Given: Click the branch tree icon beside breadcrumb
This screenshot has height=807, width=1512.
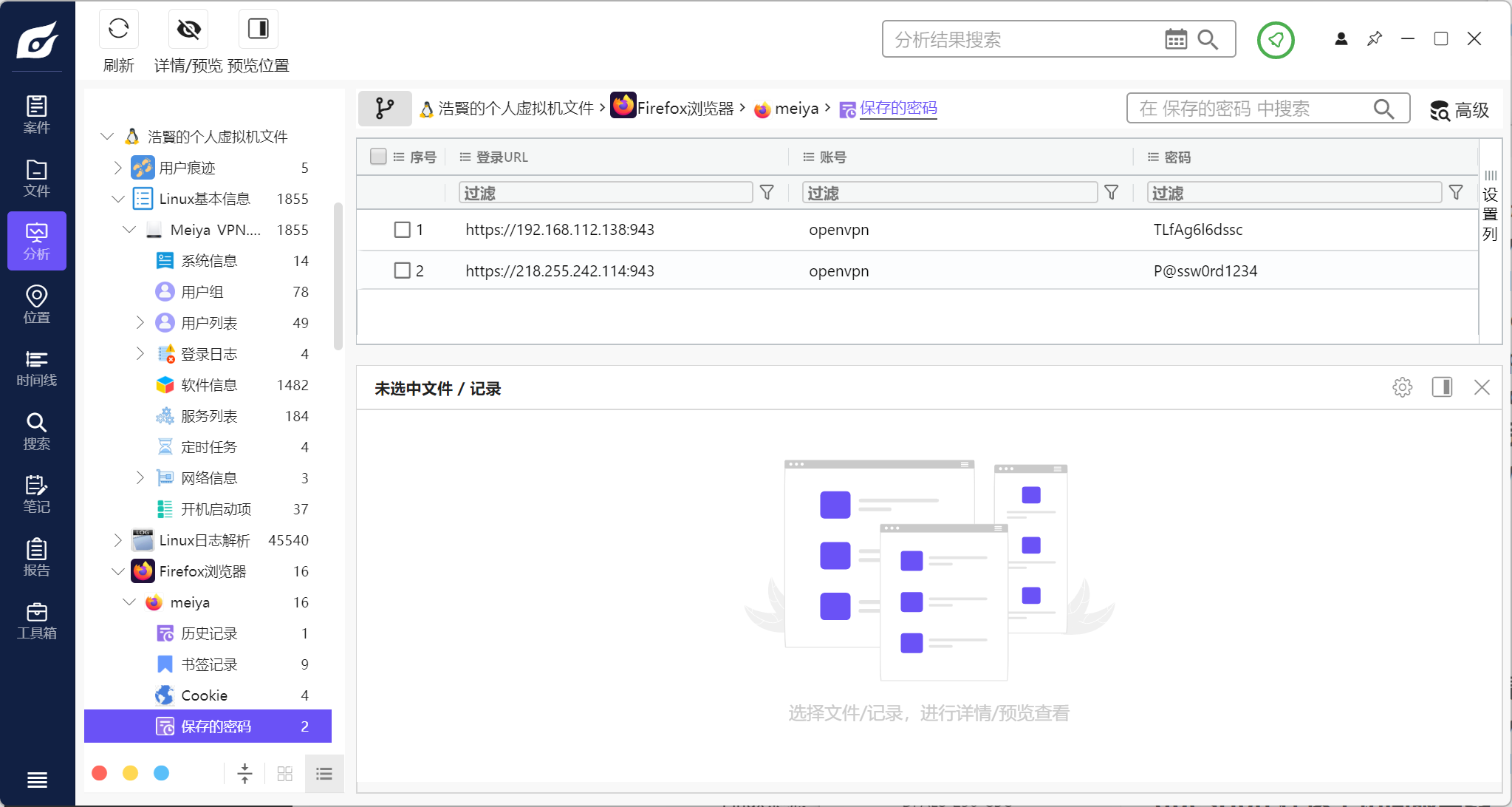Looking at the screenshot, I should tap(384, 109).
